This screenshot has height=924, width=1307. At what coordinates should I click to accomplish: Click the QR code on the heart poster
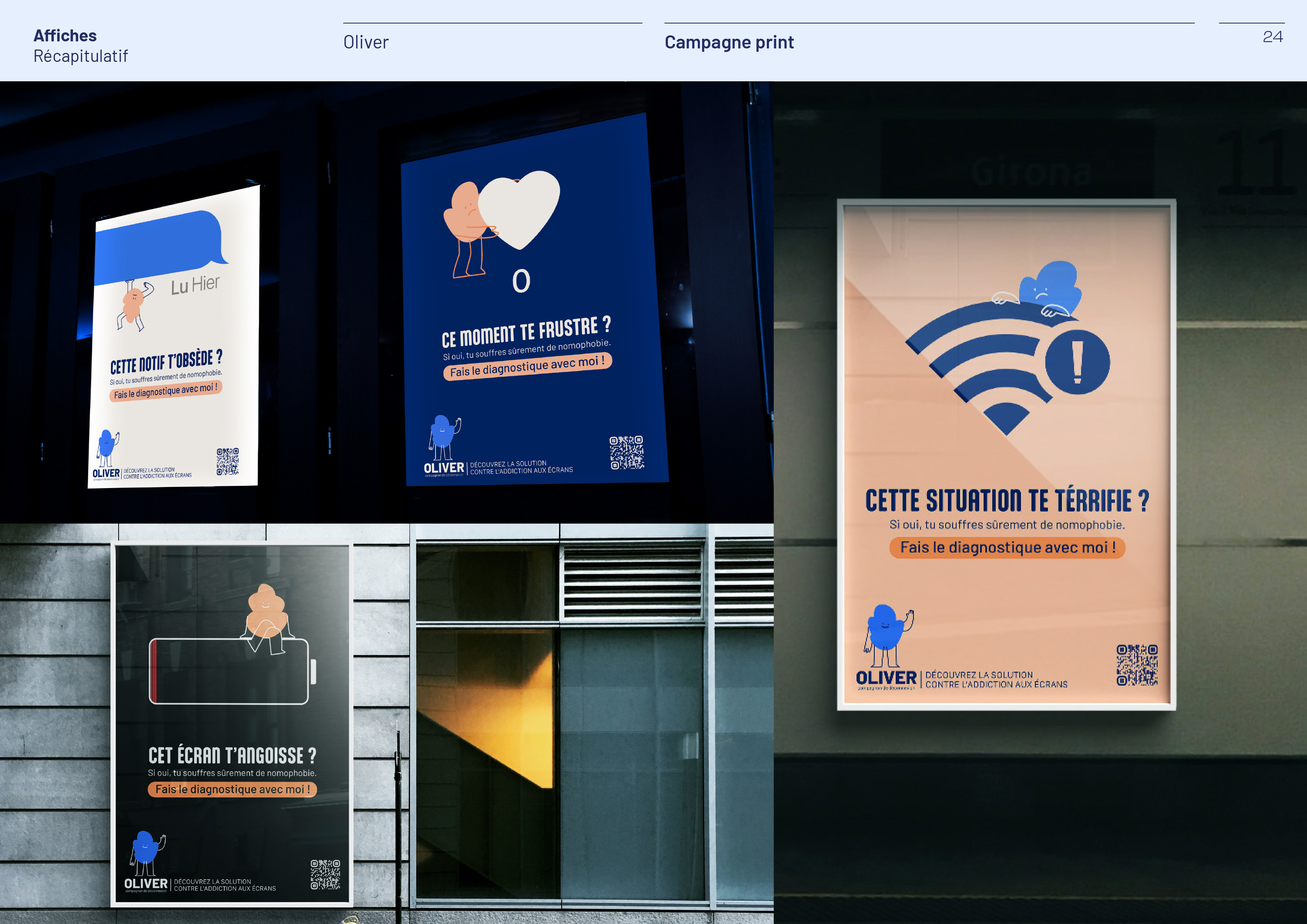[626, 453]
